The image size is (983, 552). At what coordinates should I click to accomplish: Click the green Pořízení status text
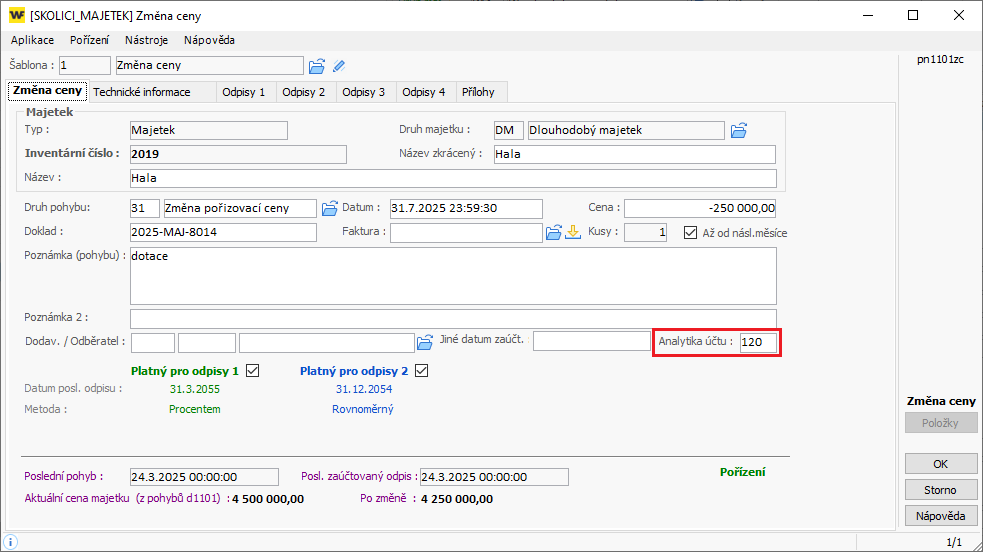(x=742, y=472)
